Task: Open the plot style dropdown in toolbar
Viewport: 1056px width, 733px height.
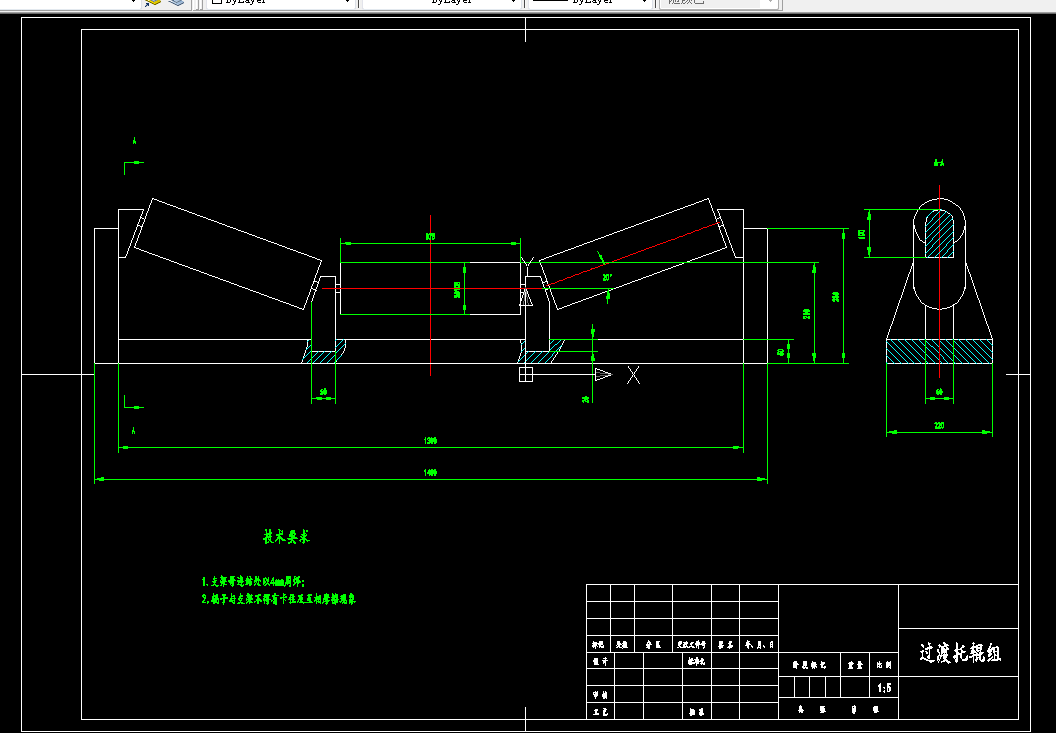Action: [718, 2]
